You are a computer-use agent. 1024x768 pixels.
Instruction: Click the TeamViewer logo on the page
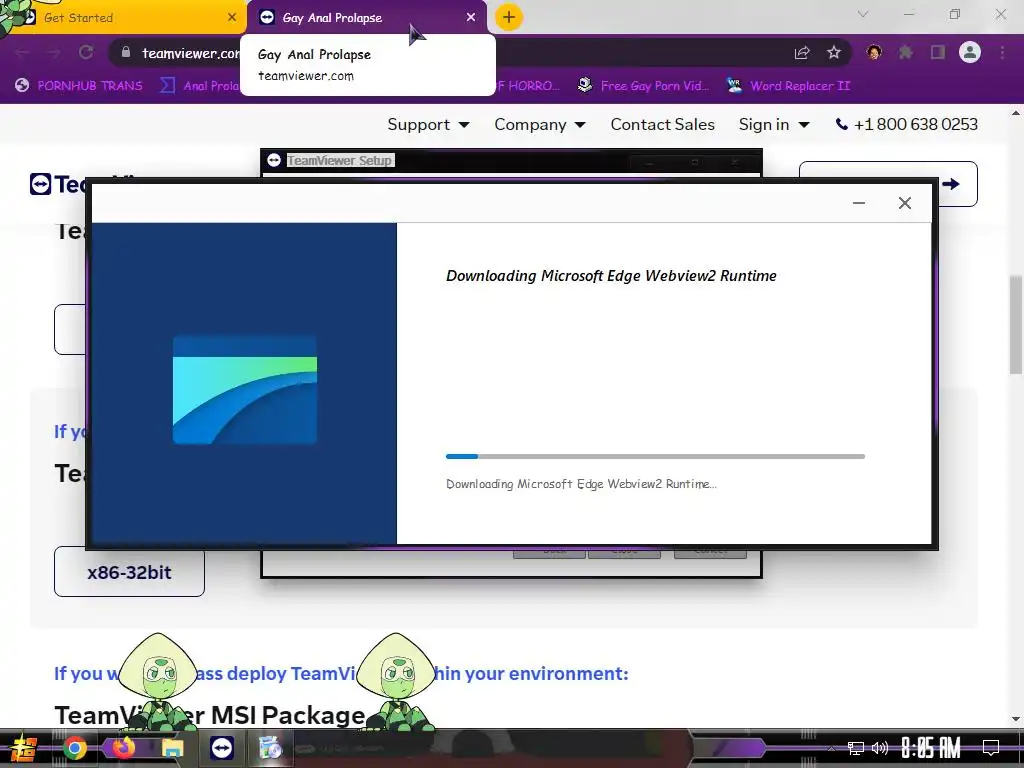click(x=57, y=184)
